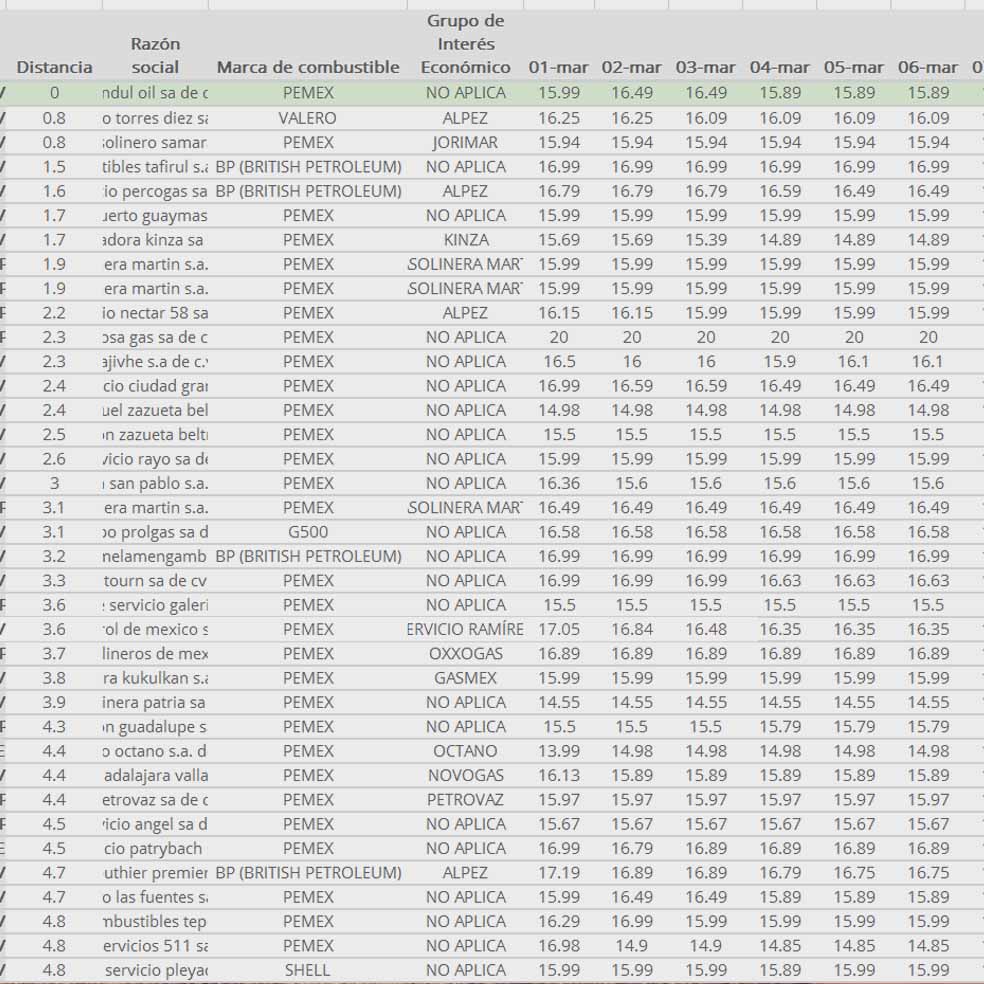
Task: Click the distance 0 cell
Action: (x=54, y=93)
